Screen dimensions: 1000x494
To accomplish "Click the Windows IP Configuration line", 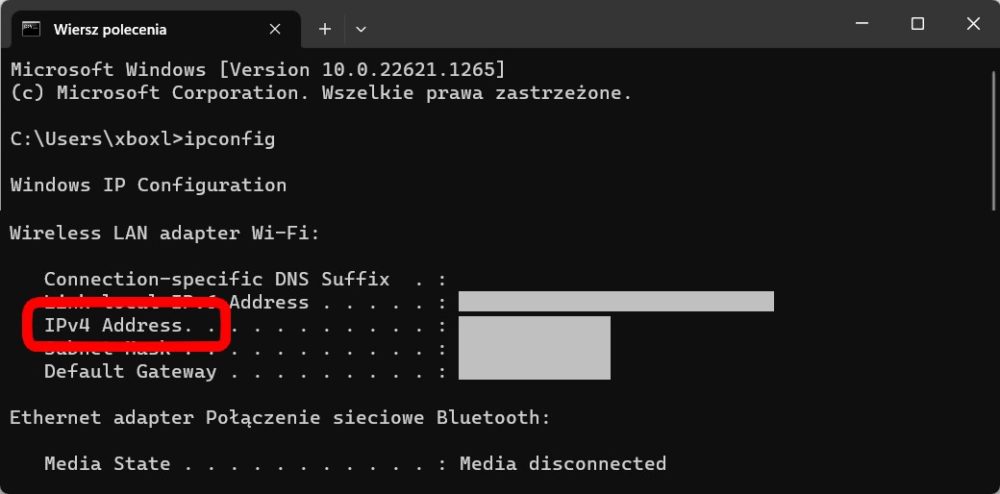I will 149,185.
